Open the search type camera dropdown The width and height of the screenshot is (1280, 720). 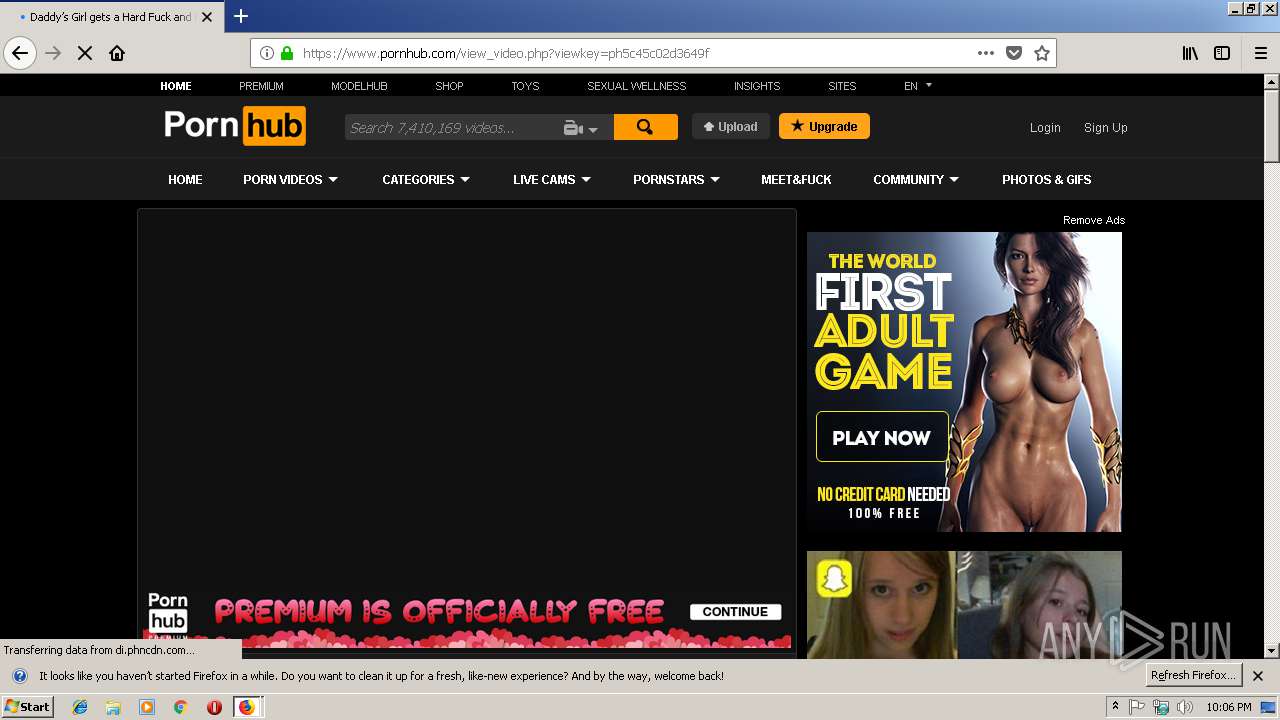point(581,128)
